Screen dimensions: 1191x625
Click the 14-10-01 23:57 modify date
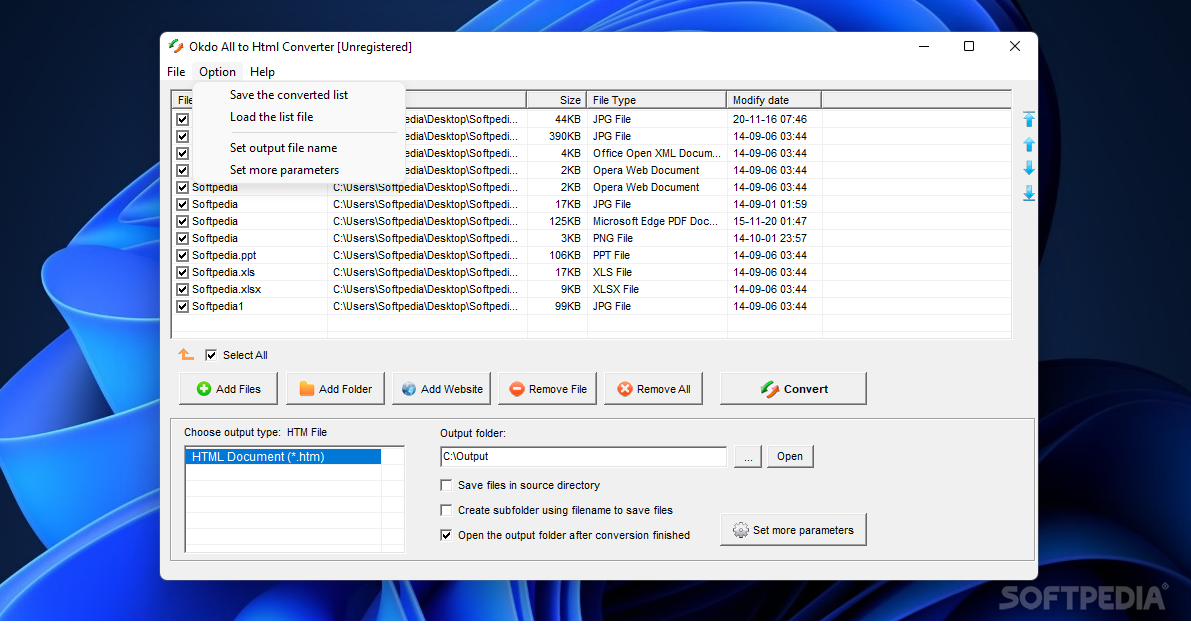click(770, 238)
